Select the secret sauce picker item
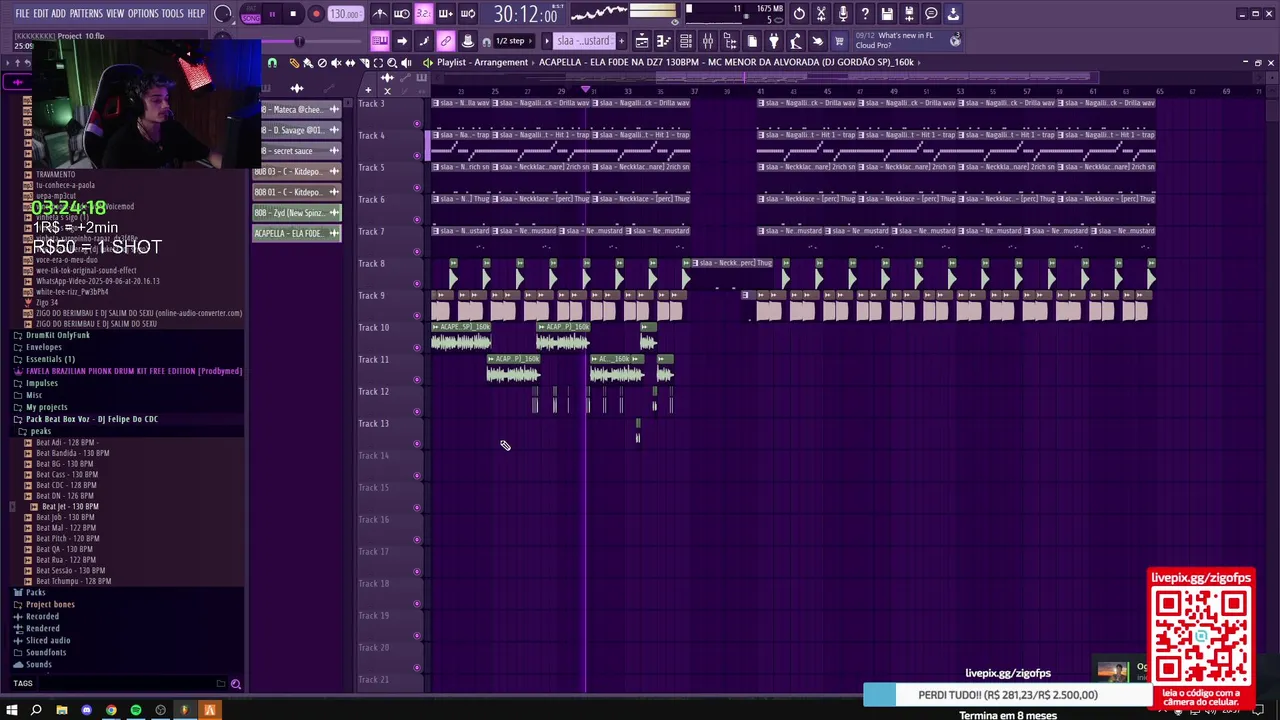The height and width of the screenshot is (720, 1280). pos(297,151)
